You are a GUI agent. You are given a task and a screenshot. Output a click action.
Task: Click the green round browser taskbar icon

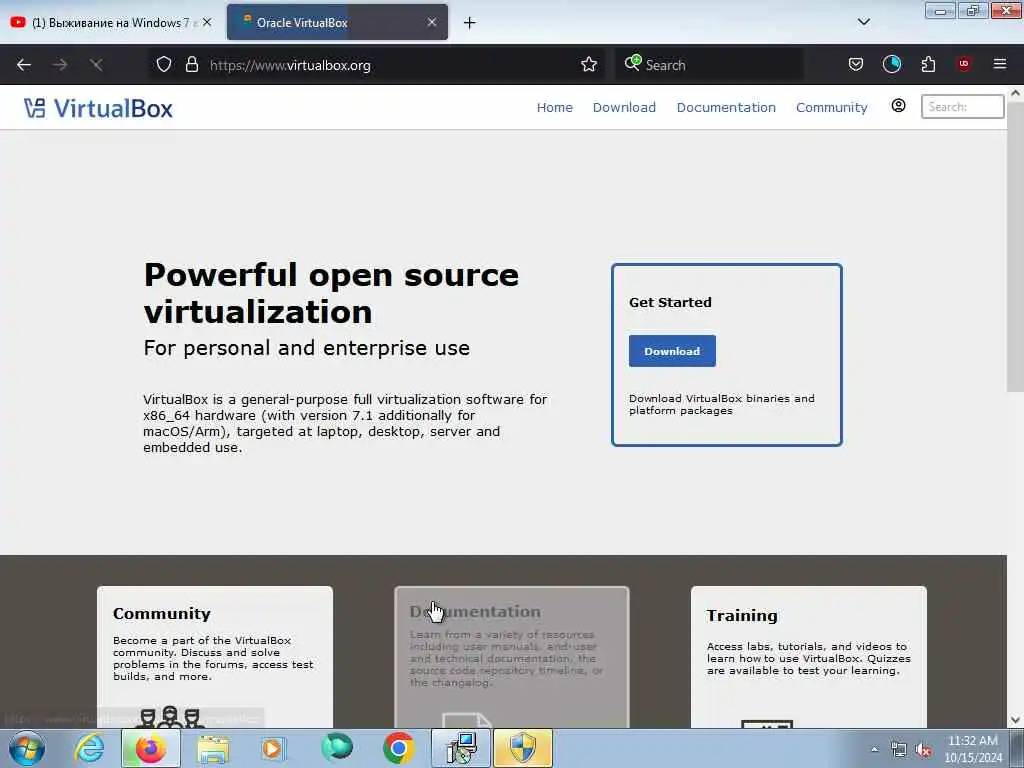pyautogui.click(x=337, y=747)
